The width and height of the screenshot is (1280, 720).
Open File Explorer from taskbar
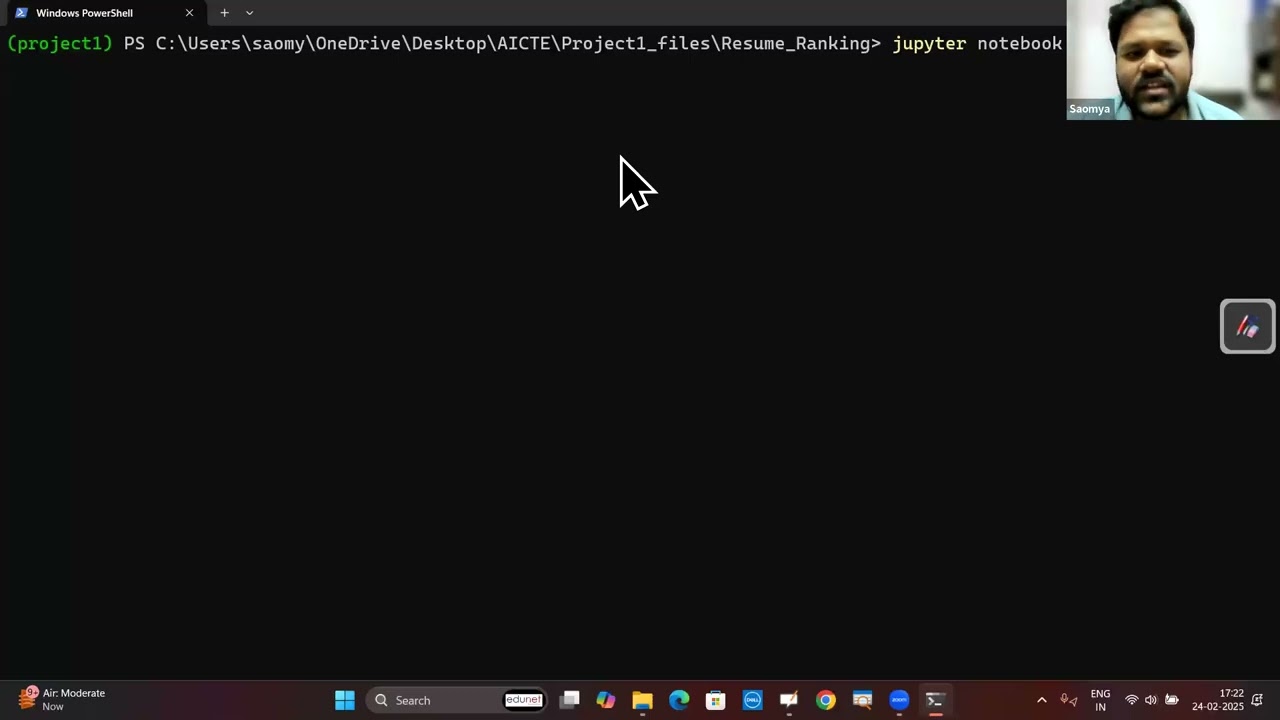[x=642, y=700]
